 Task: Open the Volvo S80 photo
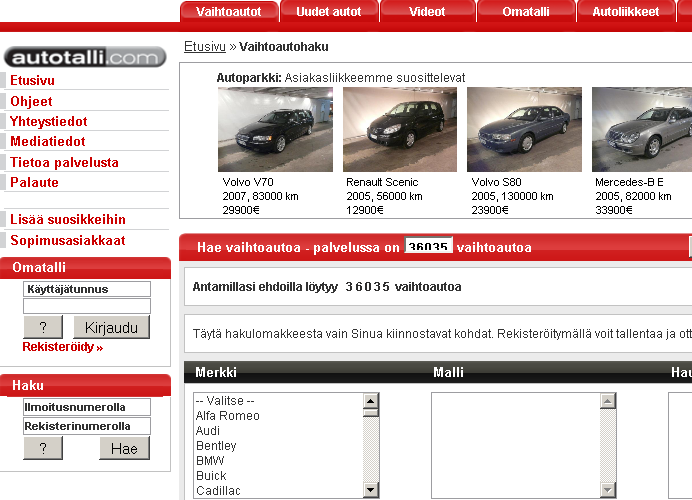click(524, 129)
